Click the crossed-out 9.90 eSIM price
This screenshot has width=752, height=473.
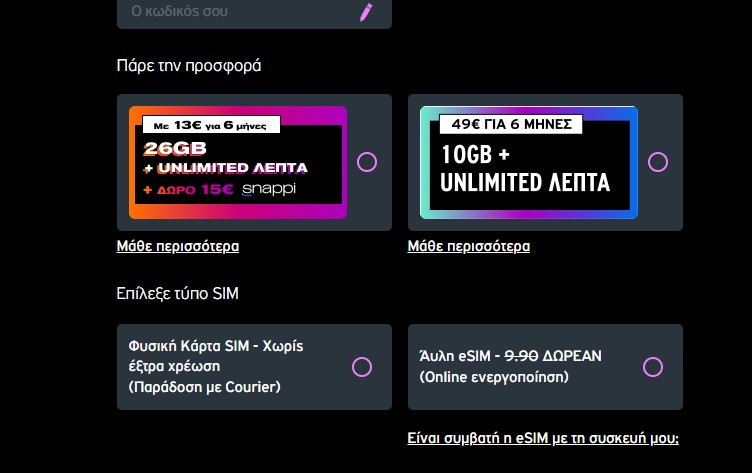click(522, 355)
